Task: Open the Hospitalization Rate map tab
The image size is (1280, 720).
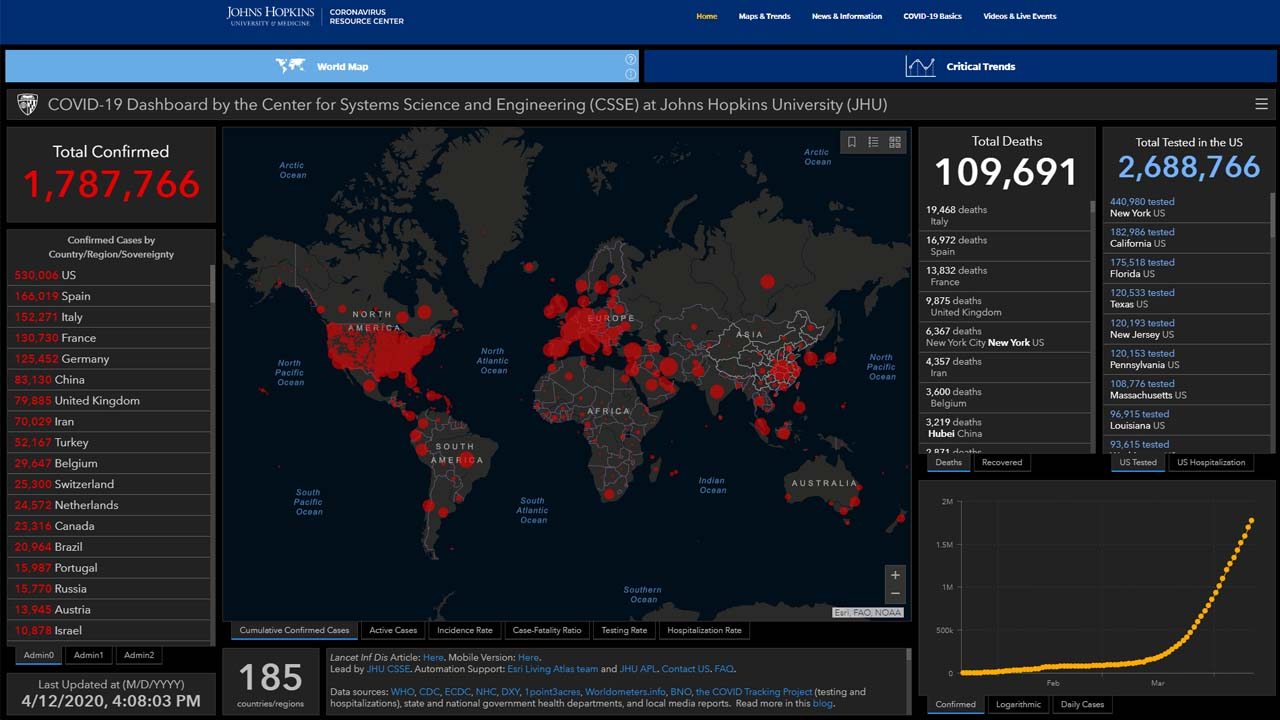Action: tap(704, 630)
